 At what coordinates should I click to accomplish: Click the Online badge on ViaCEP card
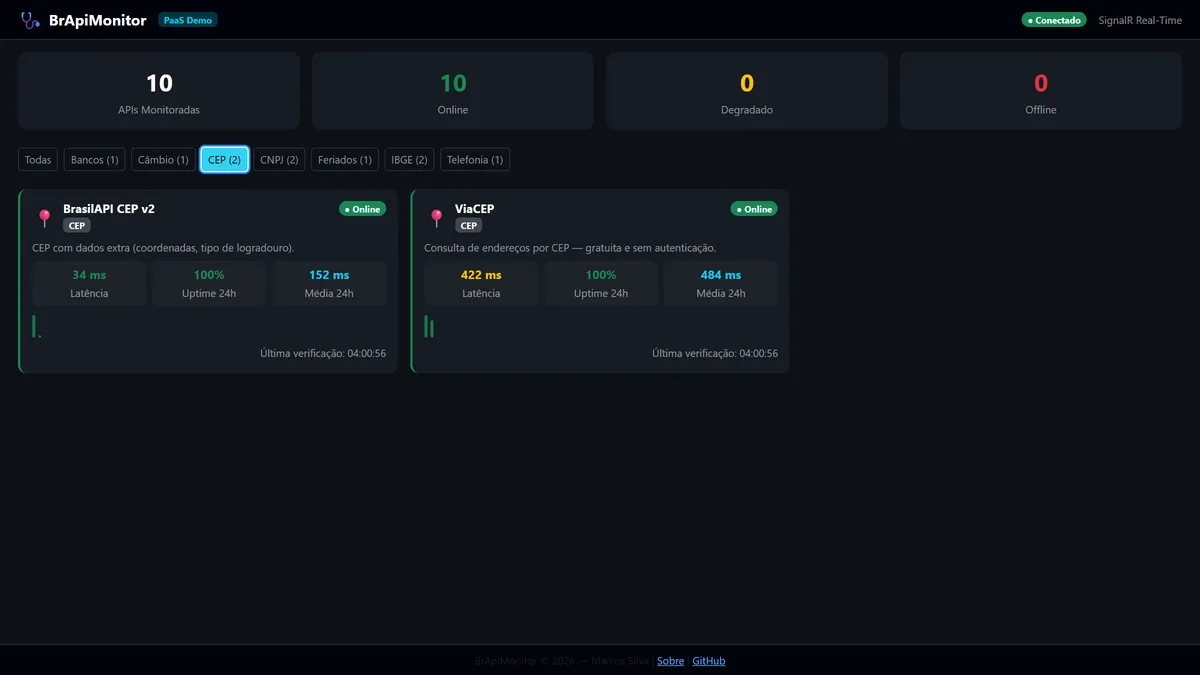click(x=754, y=209)
